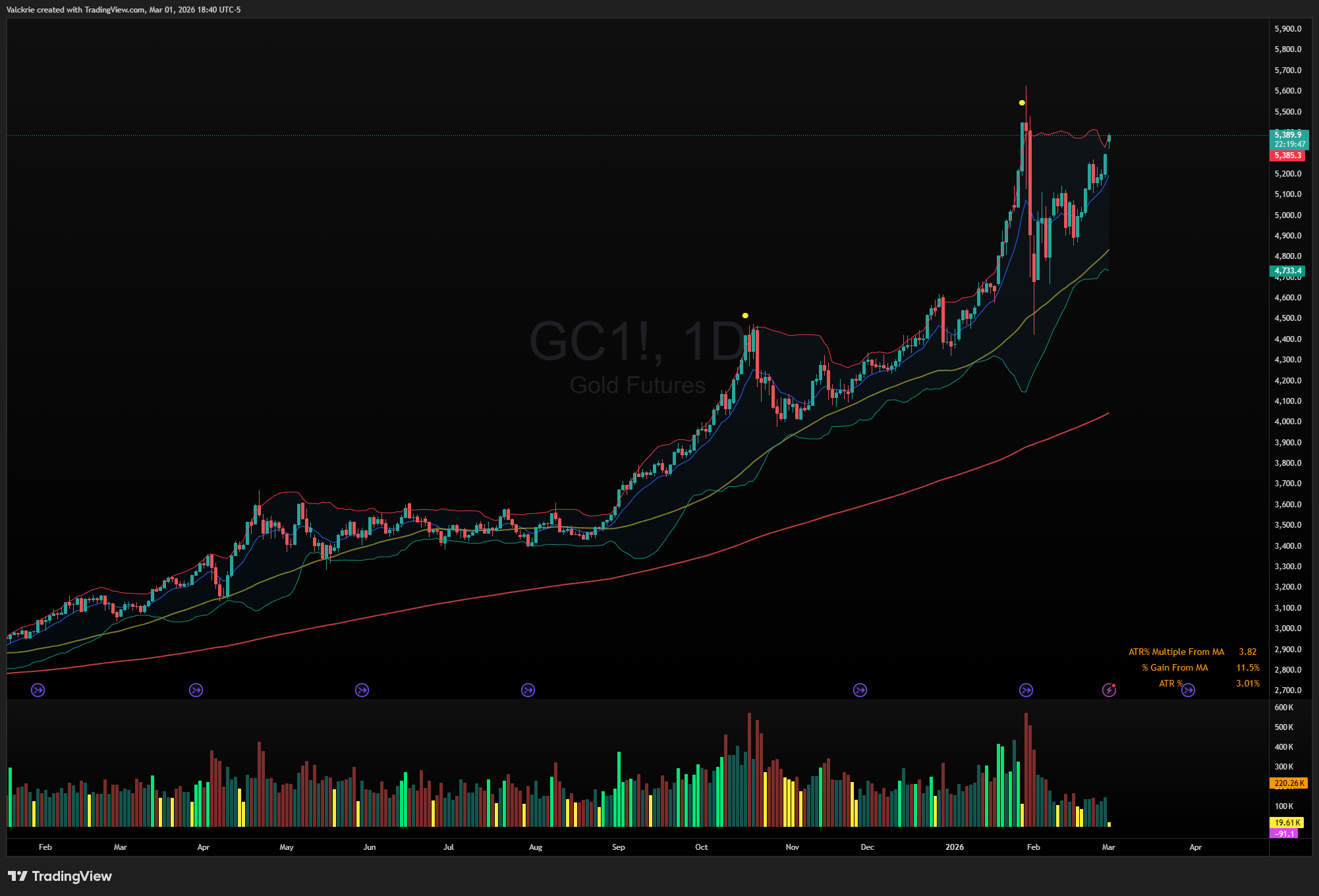Click the 2026 label on time axis
Viewport: 1319px width, 896px height.
pyautogui.click(x=954, y=847)
